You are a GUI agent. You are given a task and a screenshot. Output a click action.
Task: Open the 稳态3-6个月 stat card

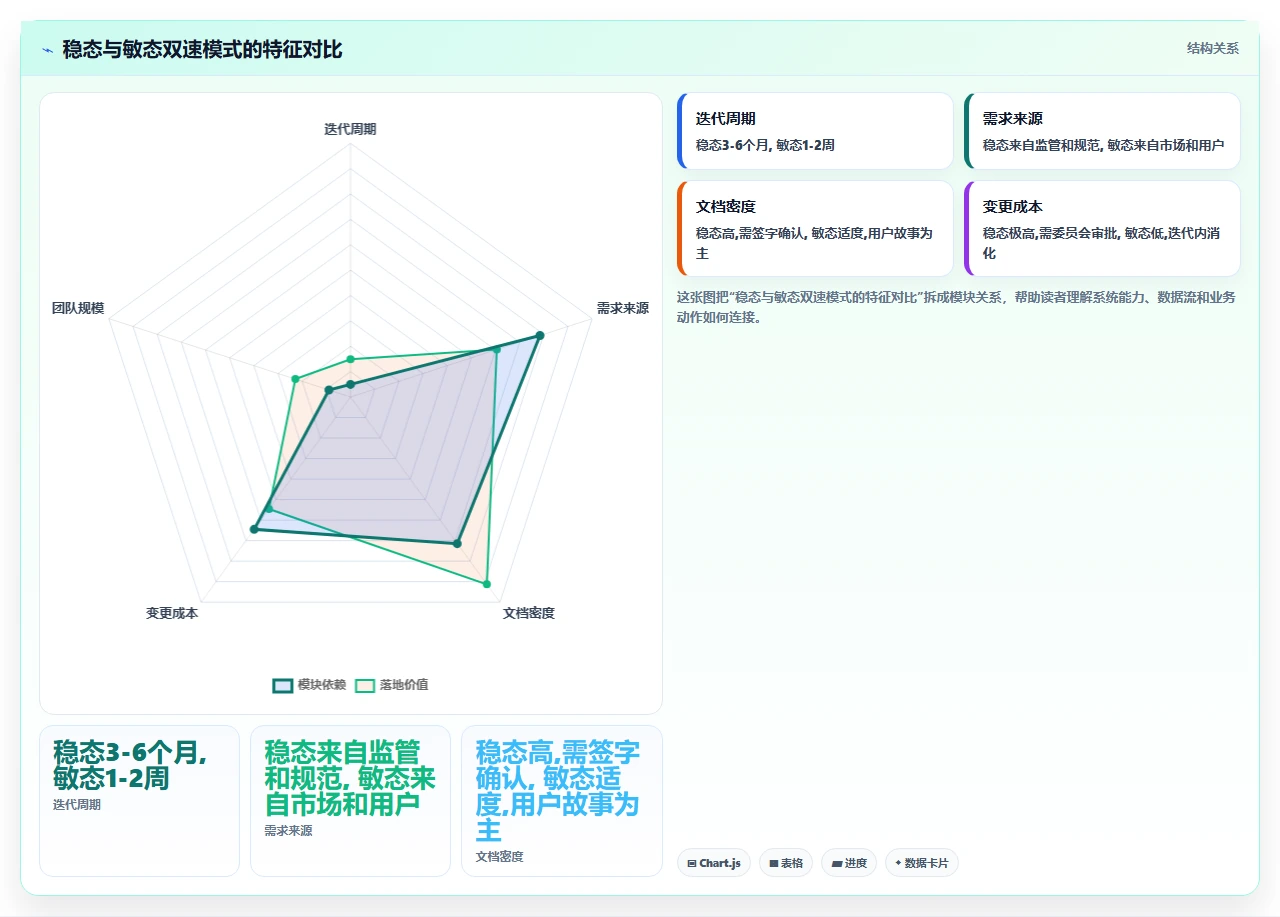[x=139, y=800]
